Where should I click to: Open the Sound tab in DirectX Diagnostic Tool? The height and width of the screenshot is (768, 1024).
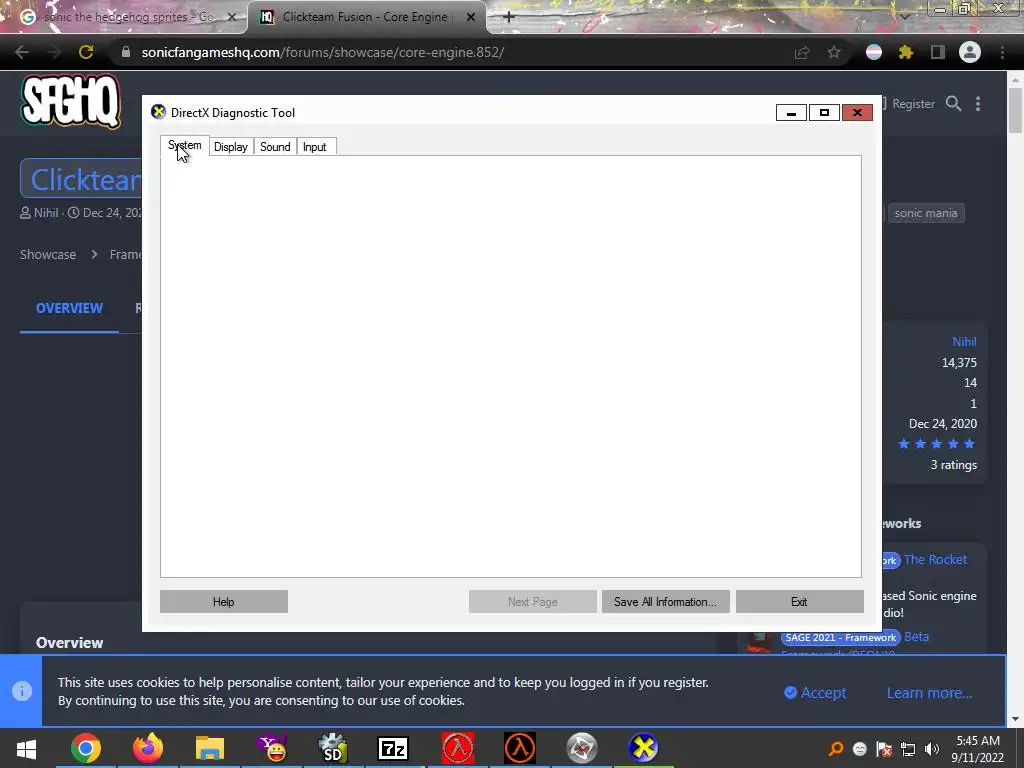coord(275,147)
